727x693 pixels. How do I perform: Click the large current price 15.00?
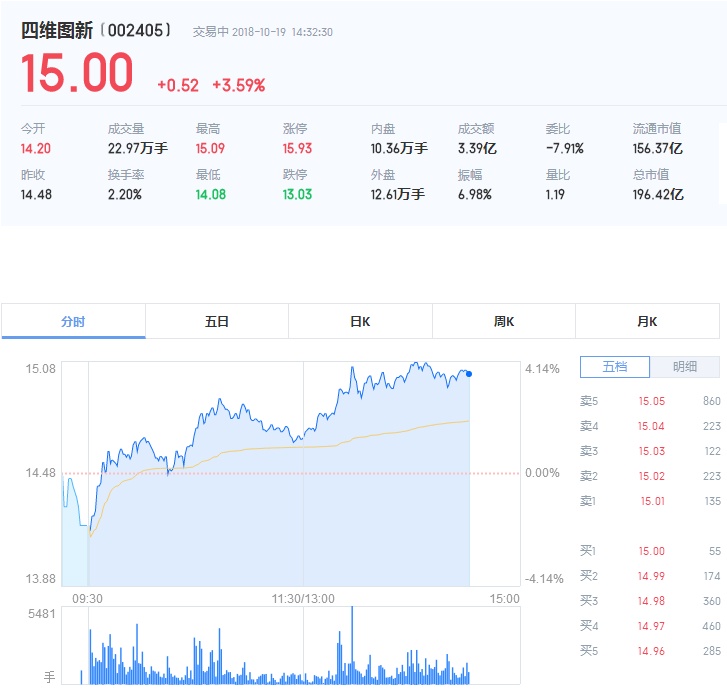tap(77, 74)
